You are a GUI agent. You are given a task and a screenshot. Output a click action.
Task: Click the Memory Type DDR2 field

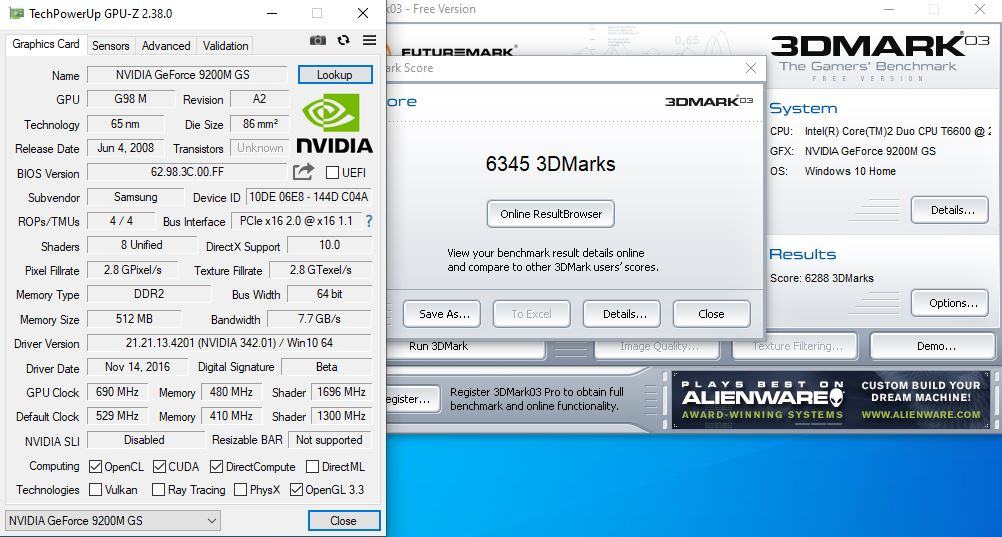tap(149, 294)
